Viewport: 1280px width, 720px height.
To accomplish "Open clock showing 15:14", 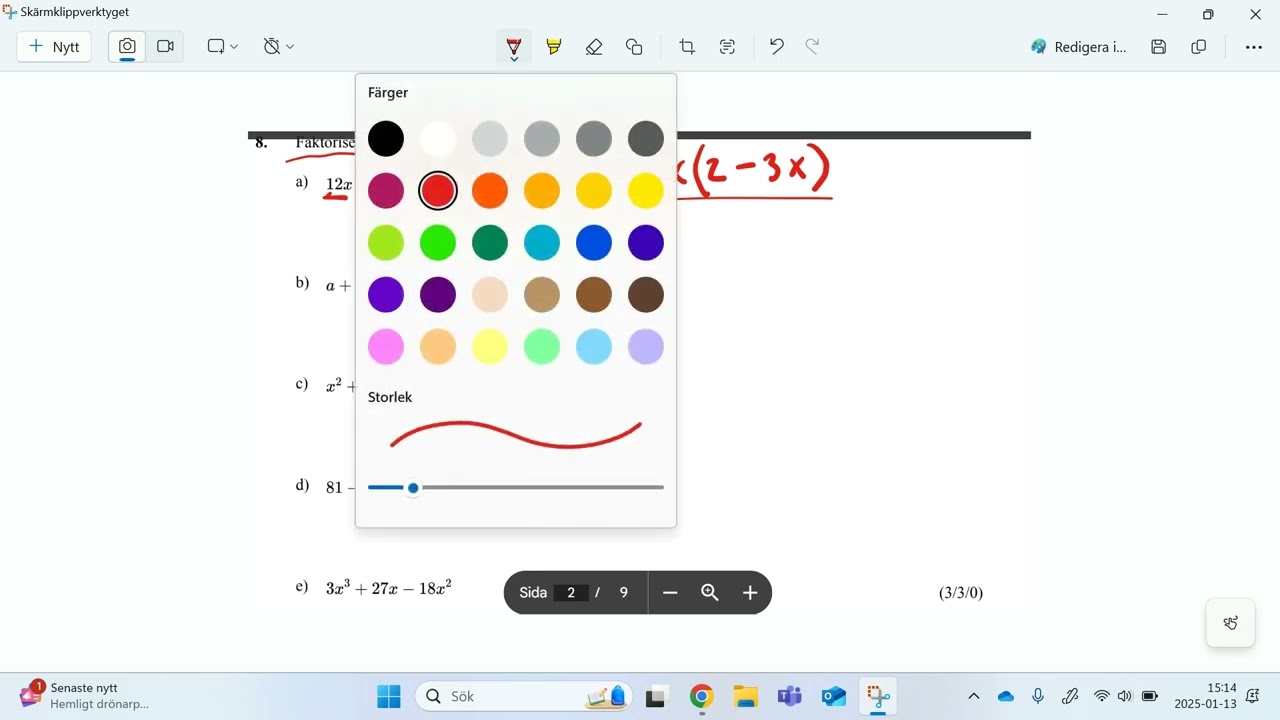I will tap(1205, 696).
